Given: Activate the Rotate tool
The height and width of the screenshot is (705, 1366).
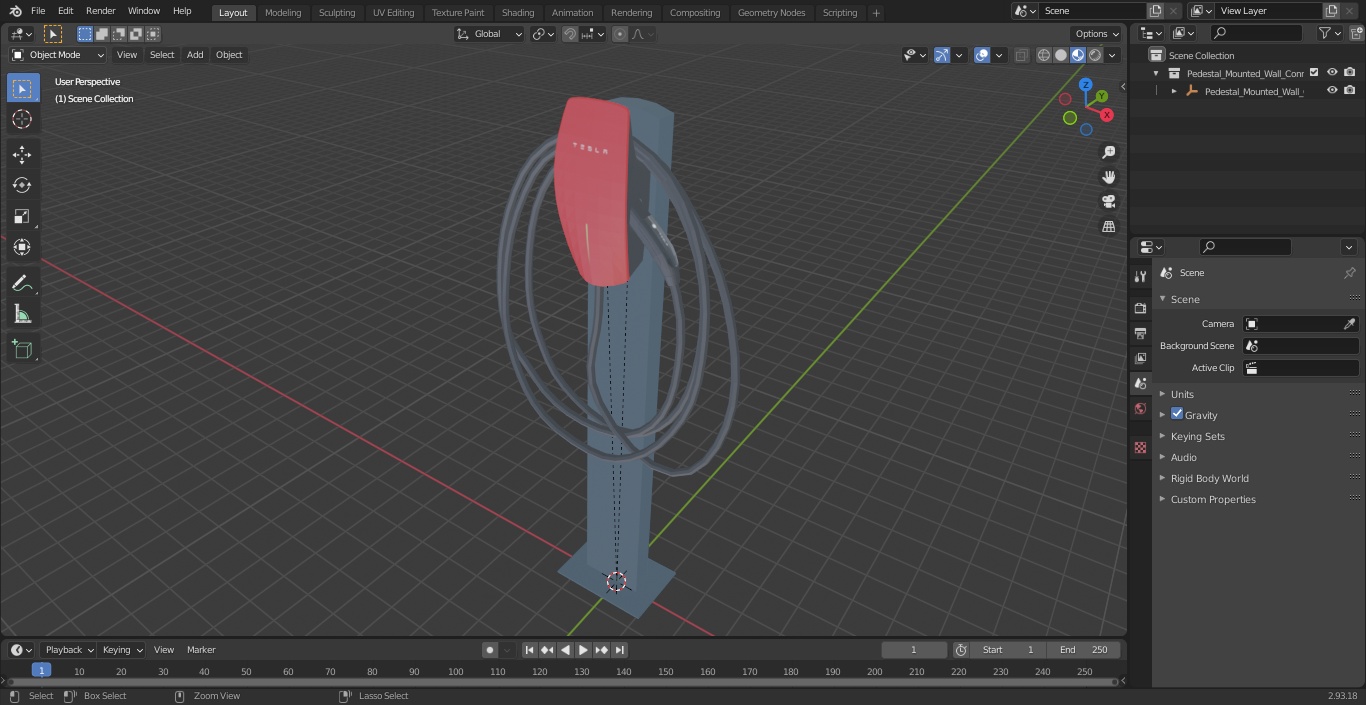Looking at the screenshot, I should pos(22,185).
